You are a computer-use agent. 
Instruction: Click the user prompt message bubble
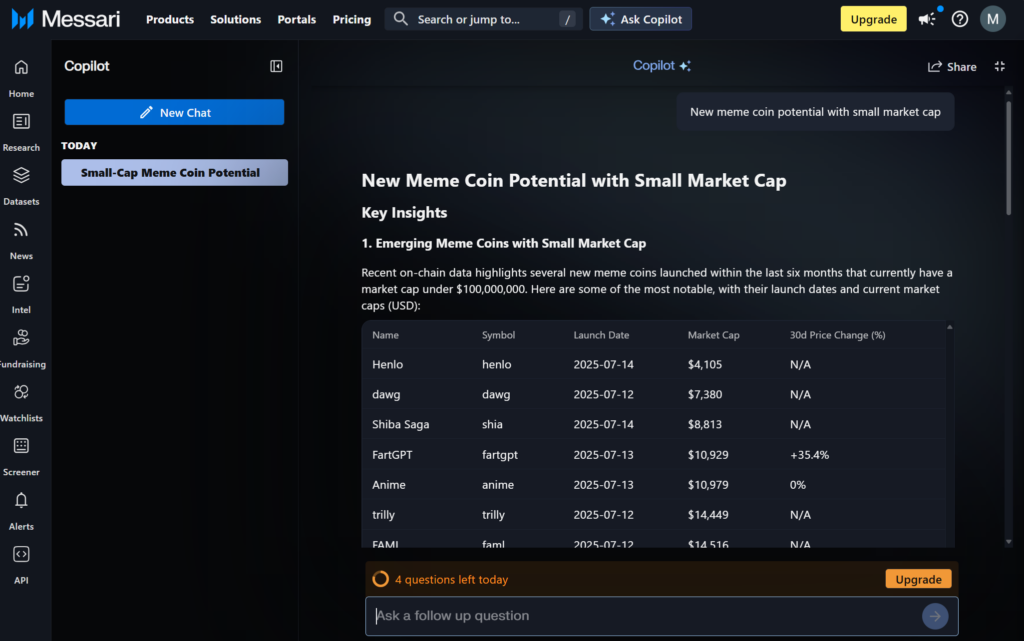(815, 112)
